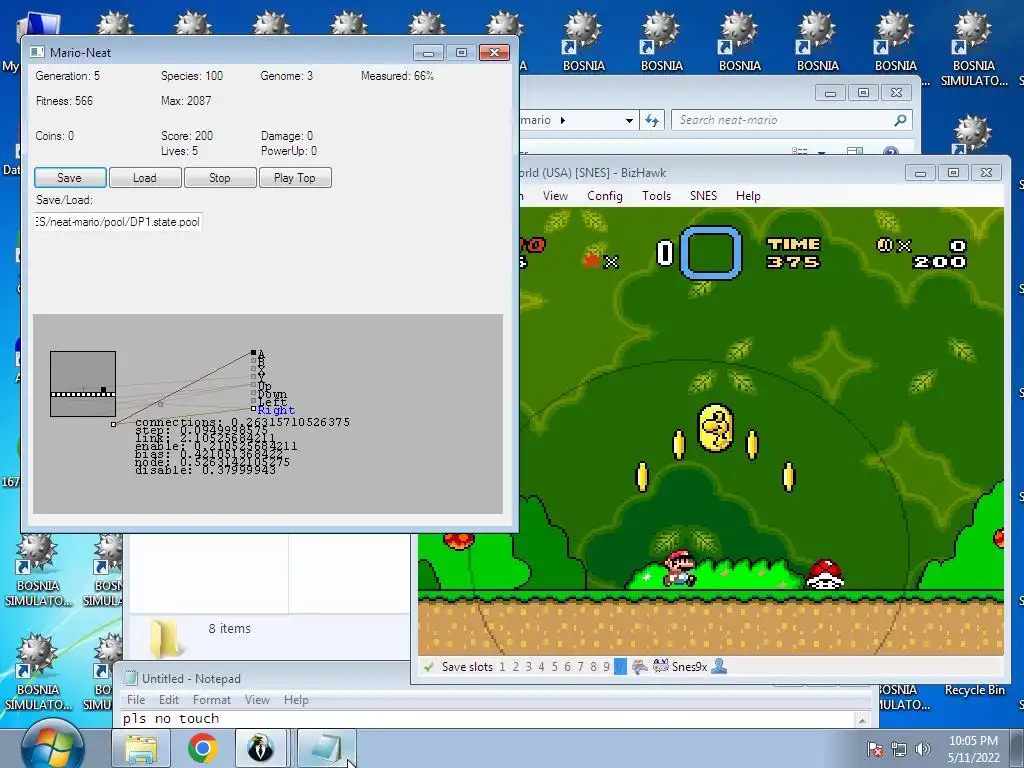The height and width of the screenshot is (768, 1024).
Task: Click the Load button in Mario-Neat
Action: (x=145, y=178)
